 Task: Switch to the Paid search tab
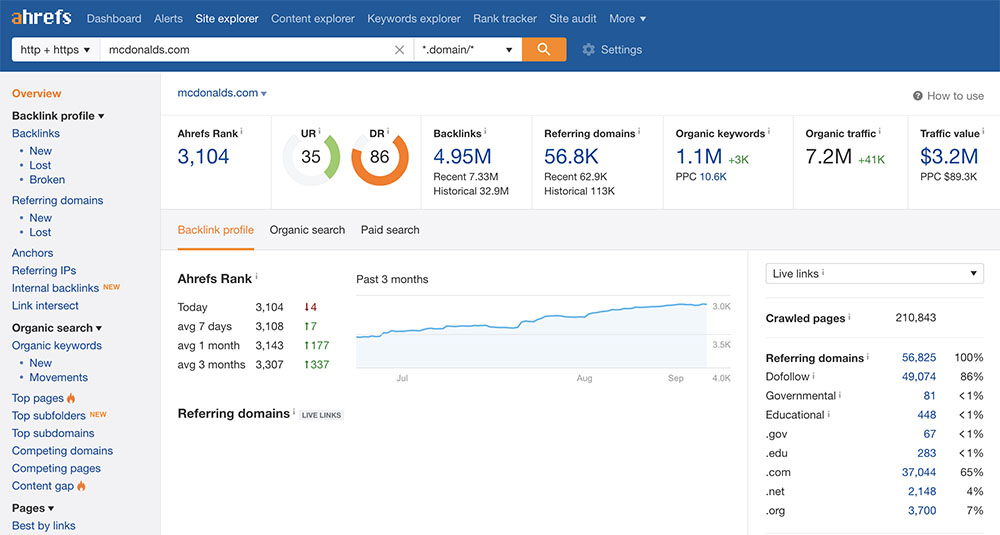pos(390,230)
